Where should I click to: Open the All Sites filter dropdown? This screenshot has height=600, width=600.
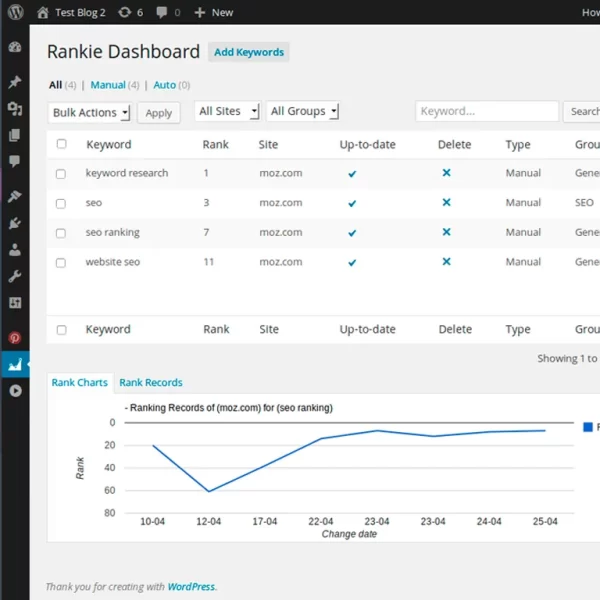pyautogui.click(x=228, y=111)
